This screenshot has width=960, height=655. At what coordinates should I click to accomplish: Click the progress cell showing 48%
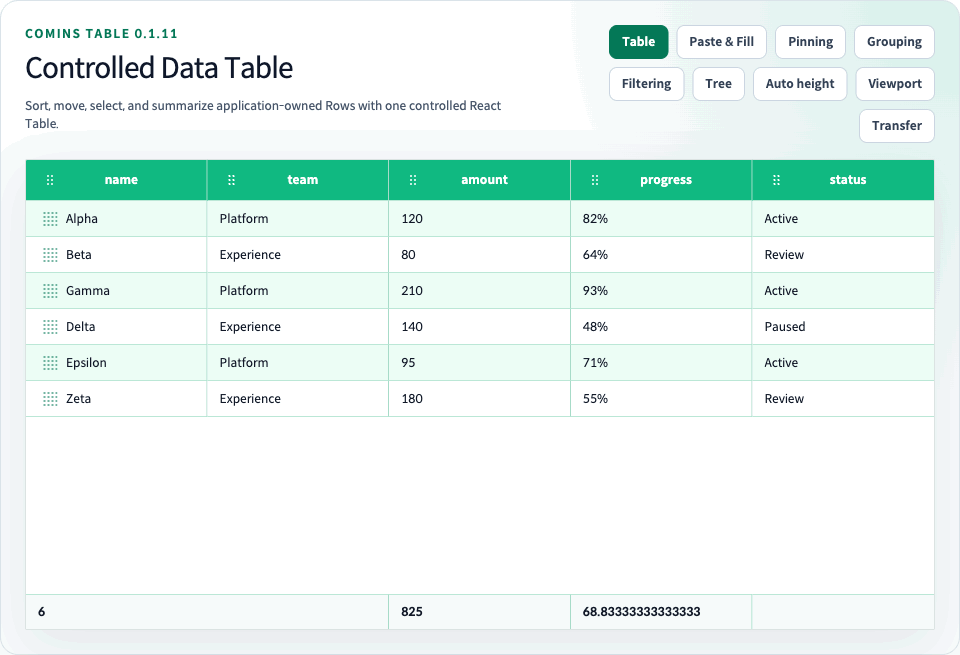tap(661, 327)
